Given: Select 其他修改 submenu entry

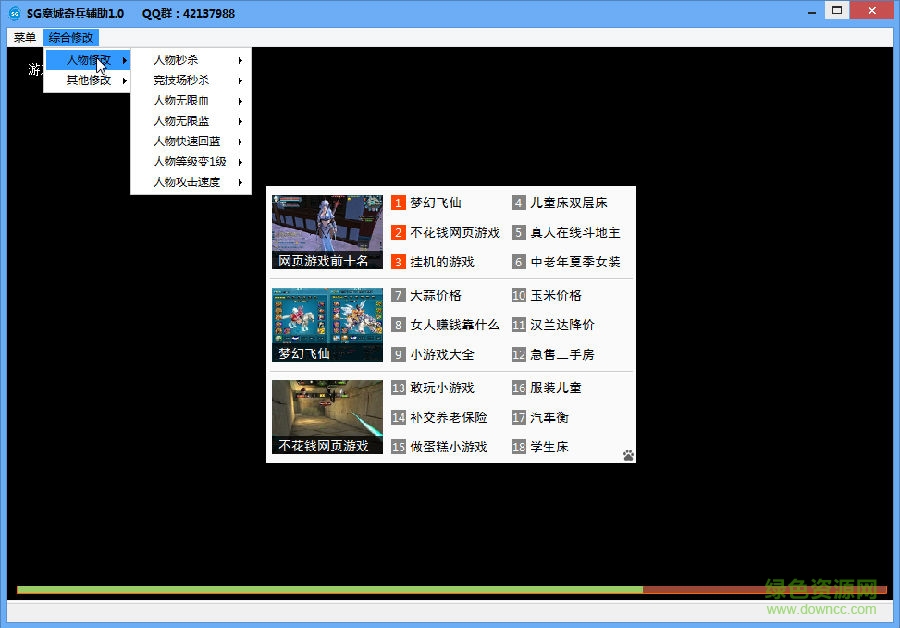Looking at the screenshot, I should (89, 80).
